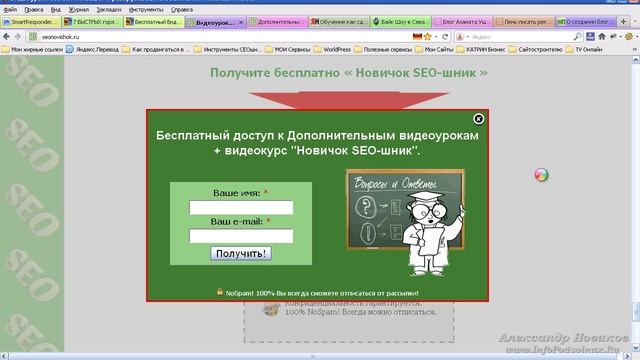Open the Правка menu

[34, 9]
